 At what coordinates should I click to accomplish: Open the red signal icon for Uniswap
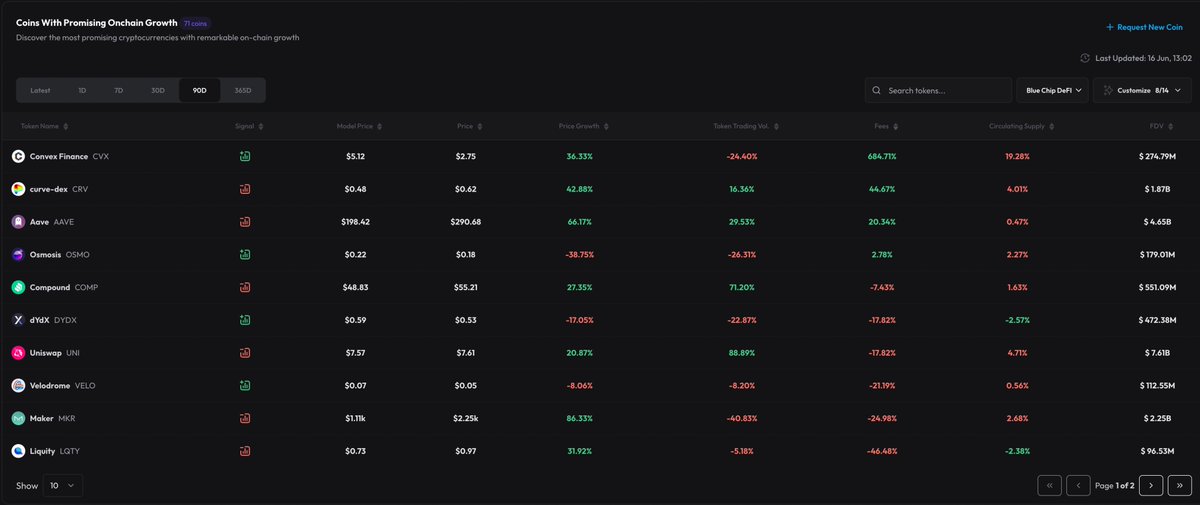click(245, 353)
